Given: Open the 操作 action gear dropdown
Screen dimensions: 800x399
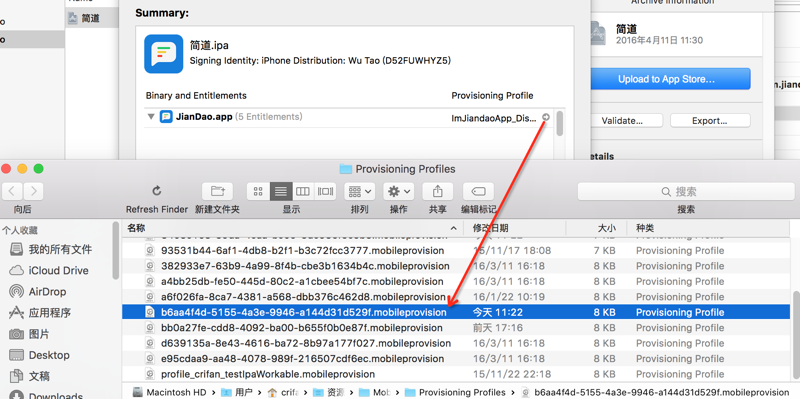Looking at the screenshot, I should pos(398,191).
